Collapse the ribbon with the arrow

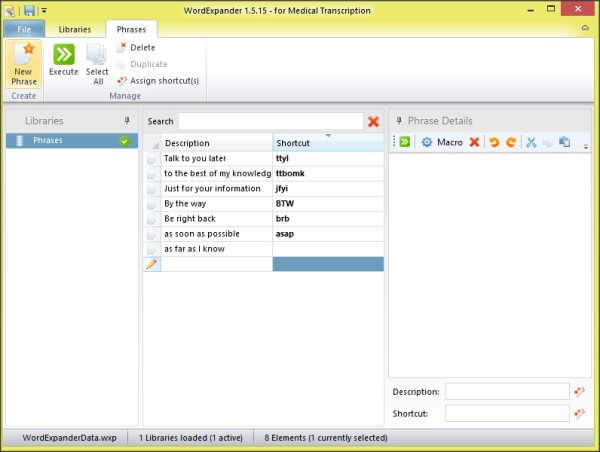click(x=585, y=28)
